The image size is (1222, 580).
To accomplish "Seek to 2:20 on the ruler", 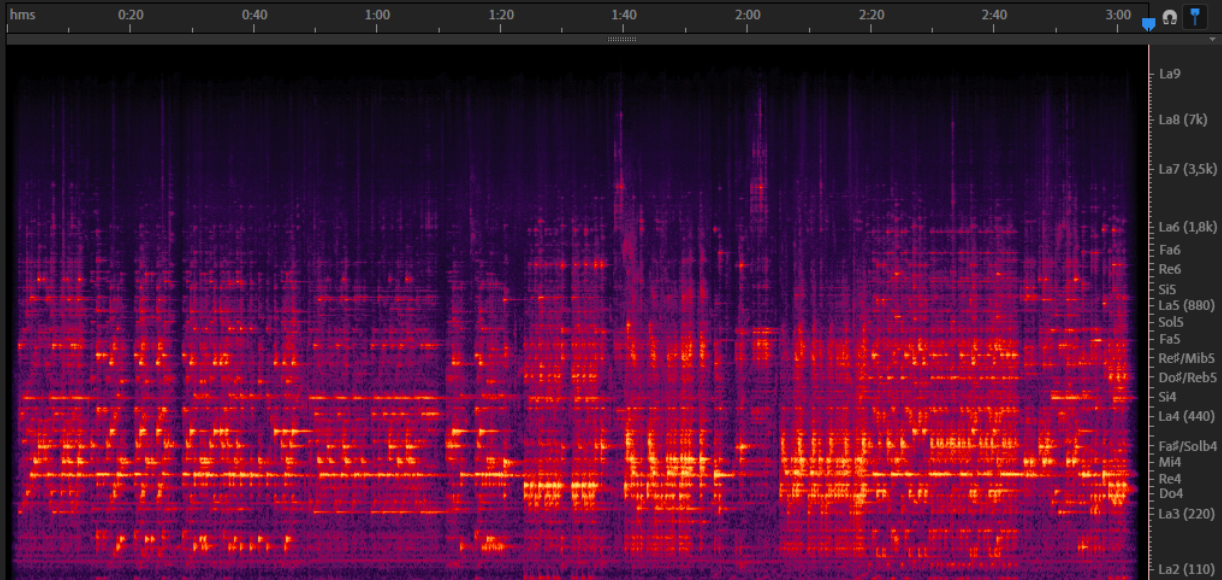I will 871,16.
